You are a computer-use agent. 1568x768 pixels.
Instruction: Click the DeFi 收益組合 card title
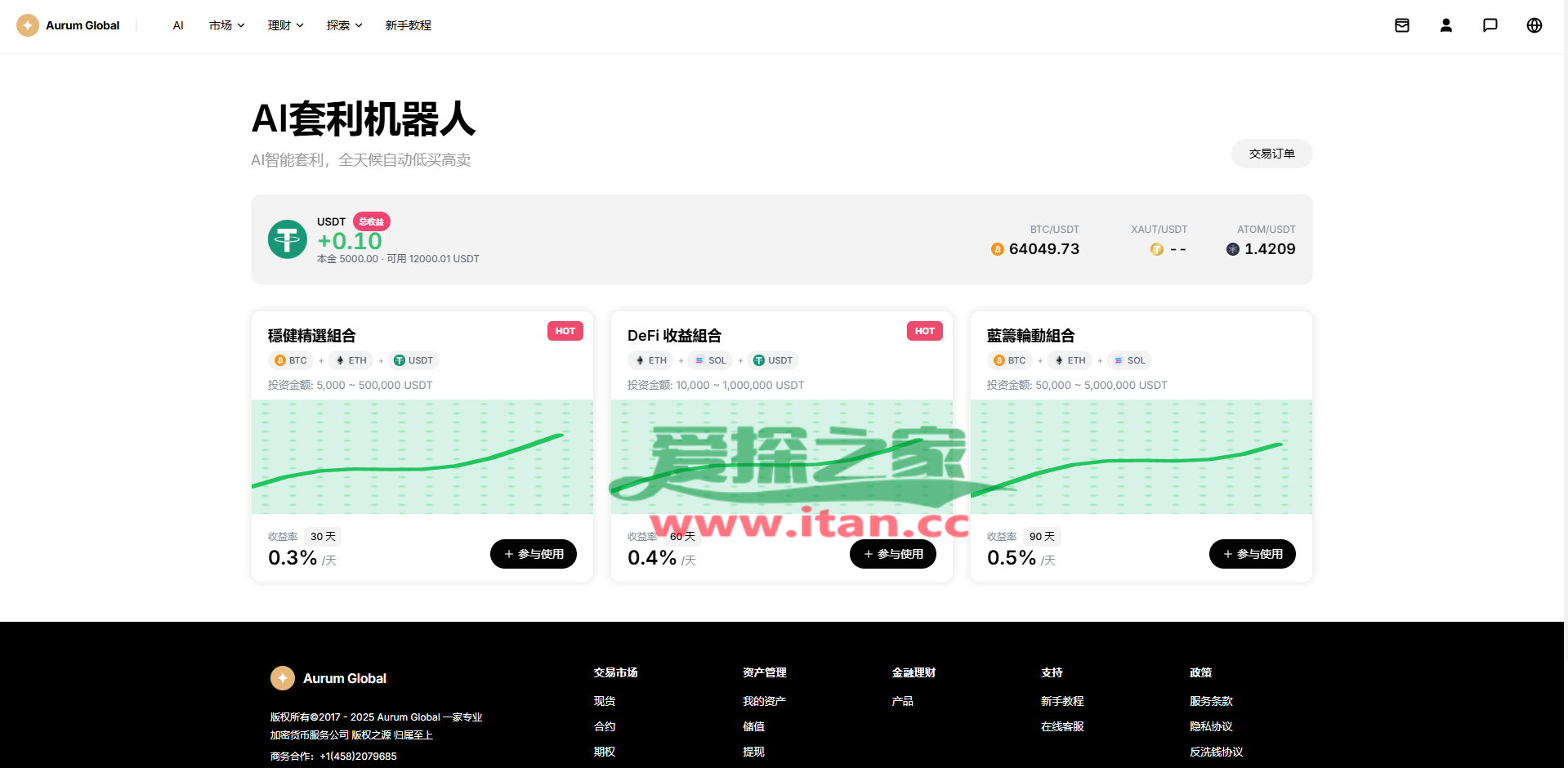(x=675, y=336)
